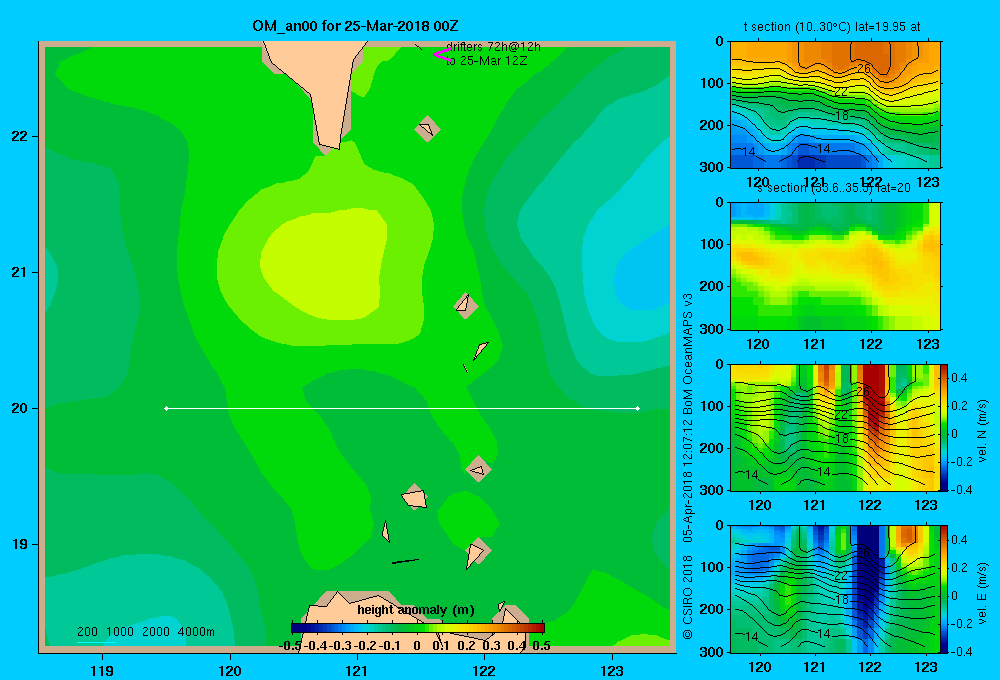Click longitude tick label 120 on main map
The width and height of the screenshot is (1000, 680).
[230, 670]
